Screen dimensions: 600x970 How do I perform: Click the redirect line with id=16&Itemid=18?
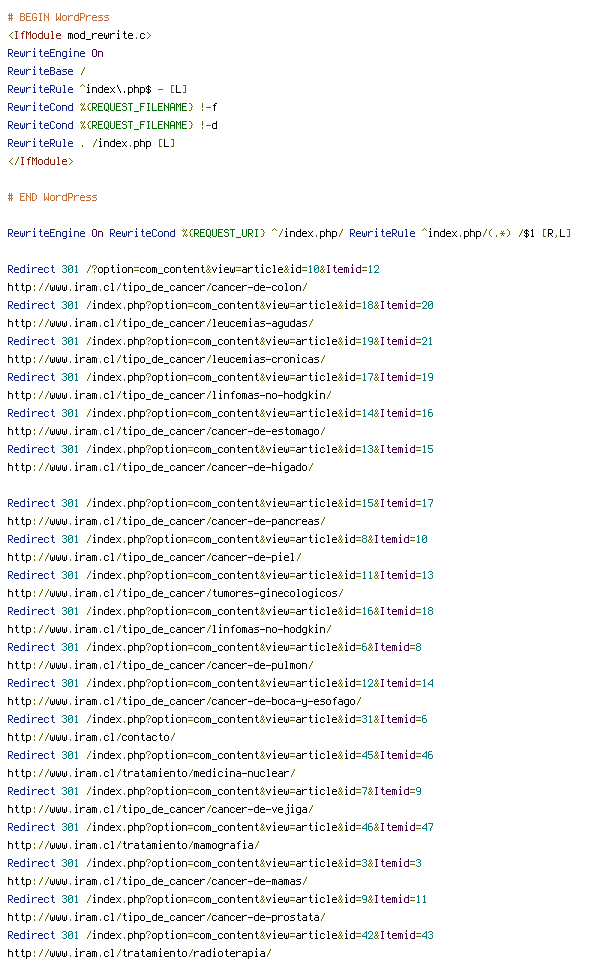point(220,611)
